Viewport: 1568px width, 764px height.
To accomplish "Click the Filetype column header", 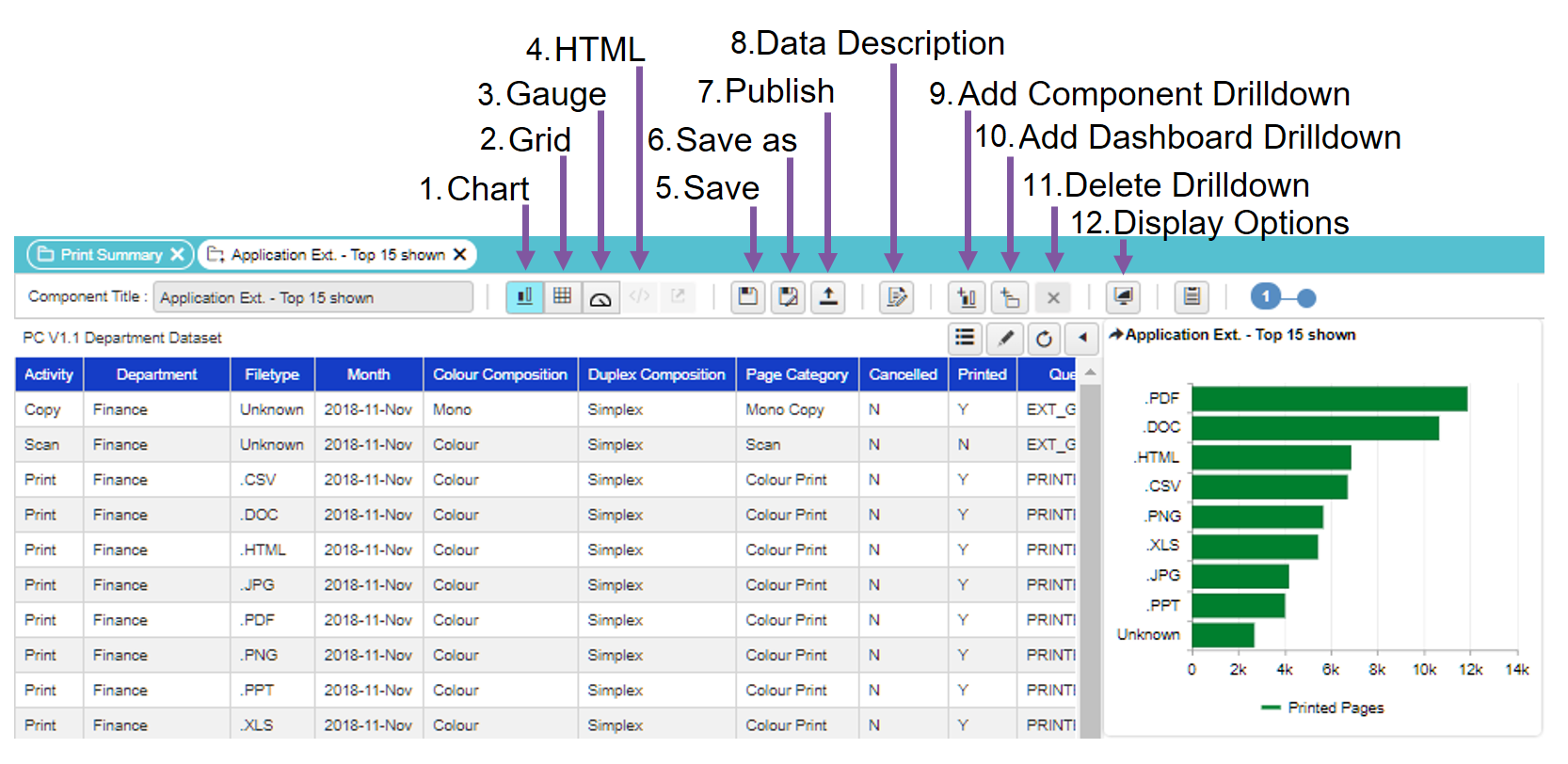I will [x=273, y=374].
